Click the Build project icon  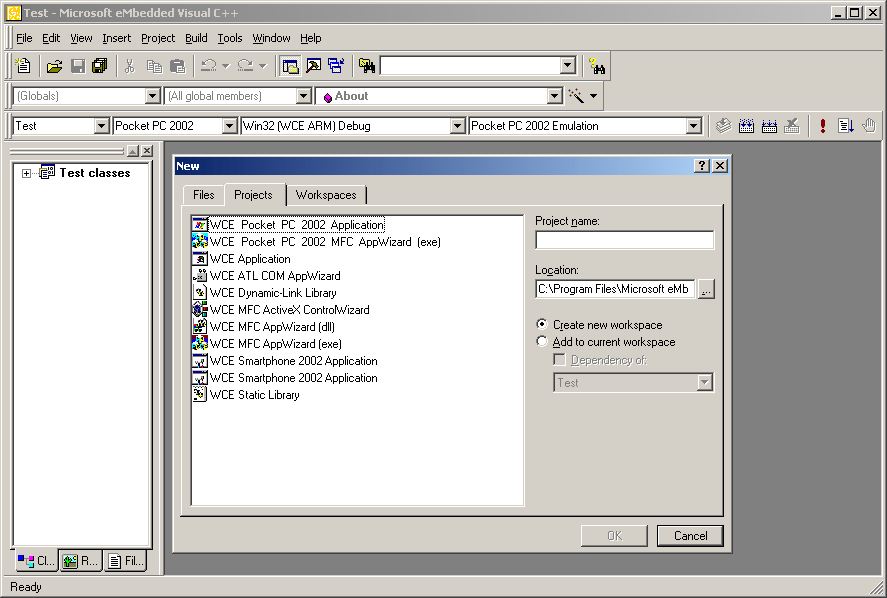tap(746, 126)
